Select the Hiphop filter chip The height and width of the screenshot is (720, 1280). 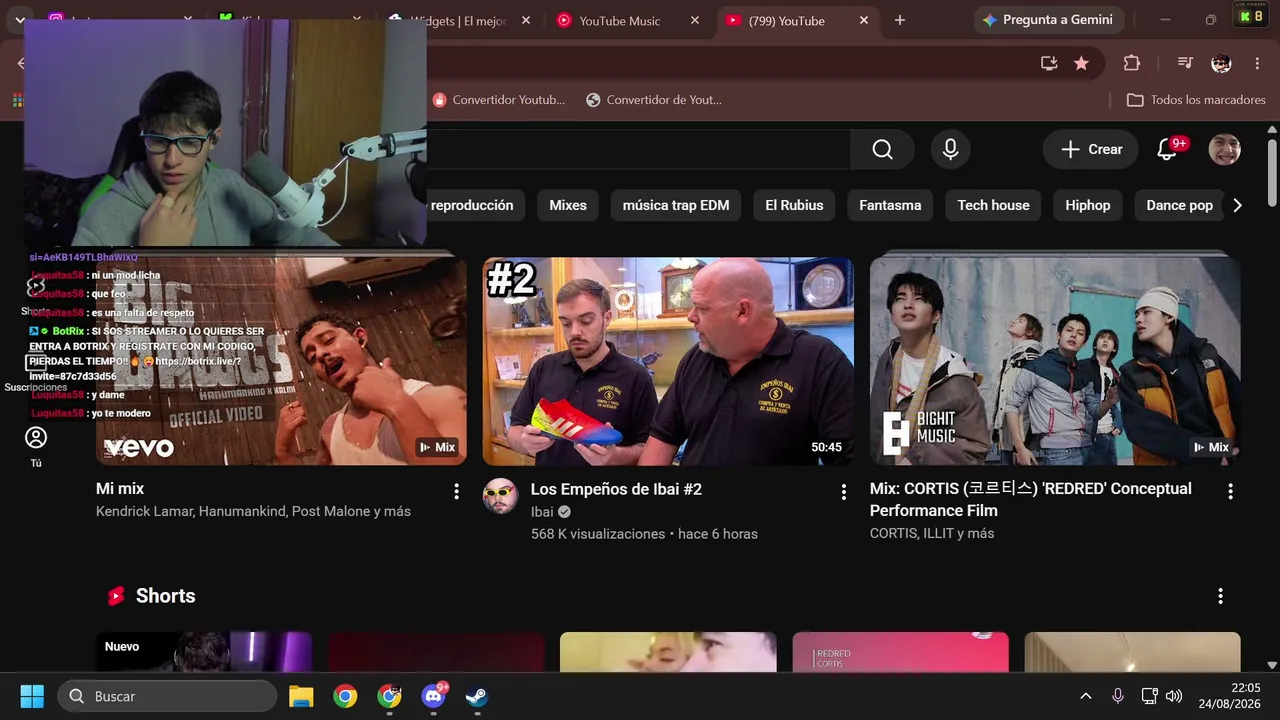[1088, 205]
